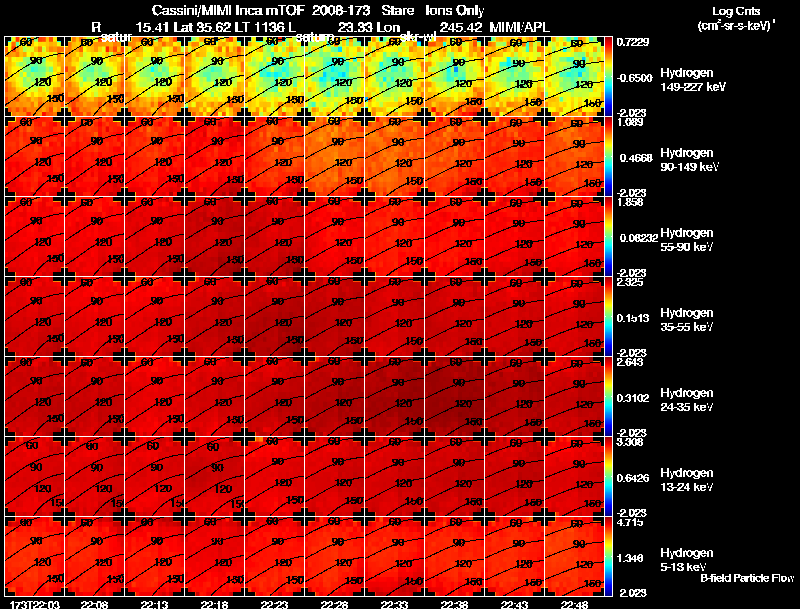Click the '22:38' time label
800x609 pixels.
click(x=454, y=604)
